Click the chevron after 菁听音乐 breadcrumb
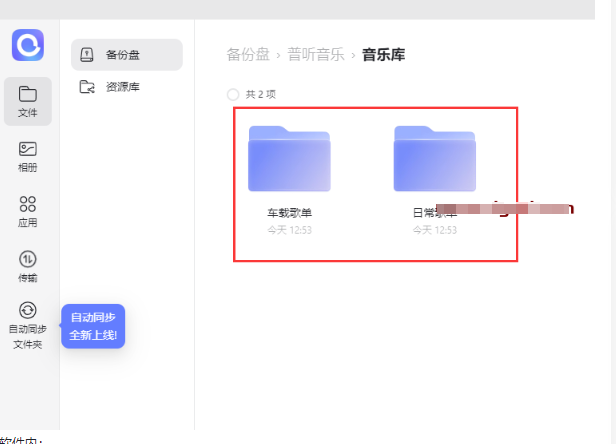 coord(353,54)
